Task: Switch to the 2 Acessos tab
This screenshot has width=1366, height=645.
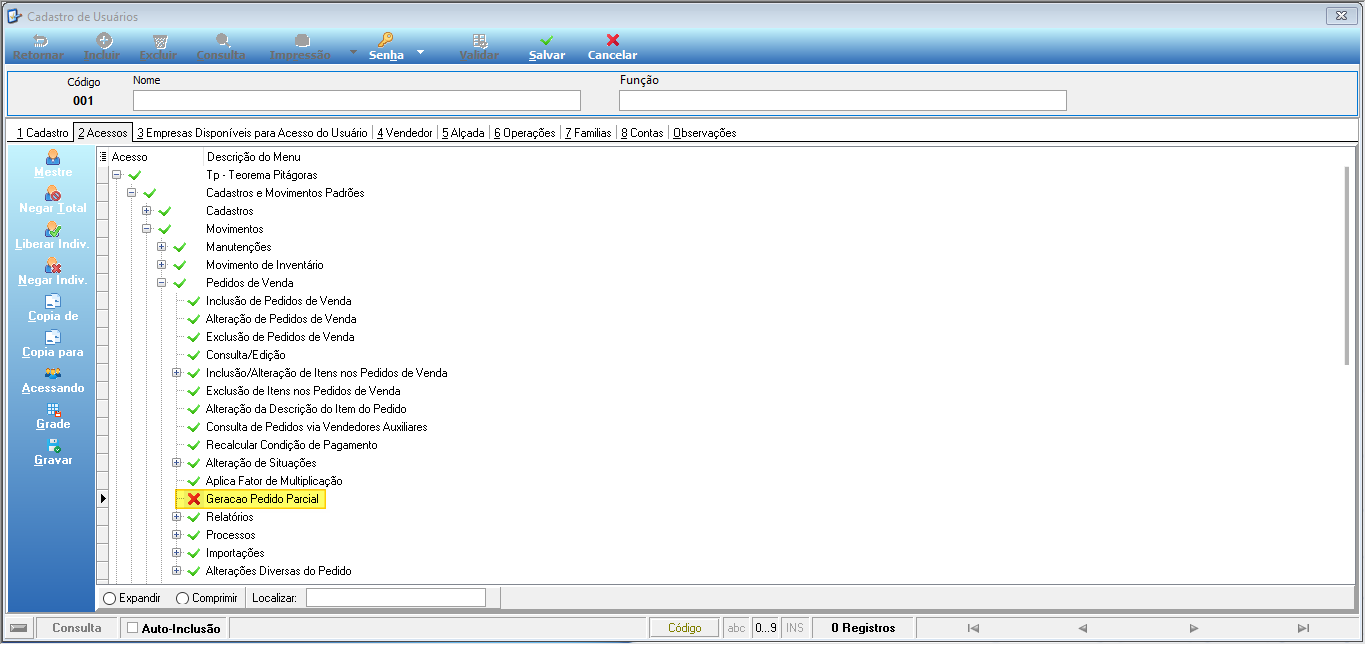Action: [x=103, y=133]
